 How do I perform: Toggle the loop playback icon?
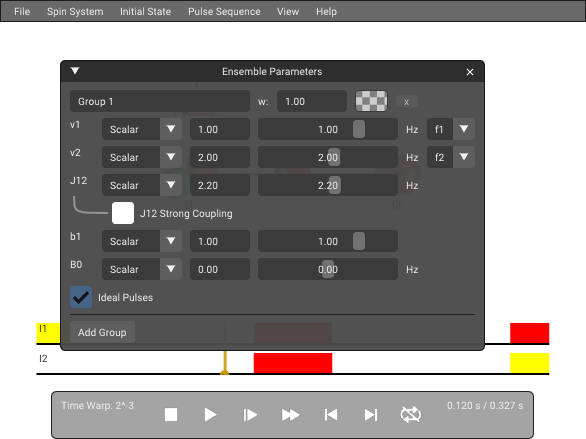(410, 415)
